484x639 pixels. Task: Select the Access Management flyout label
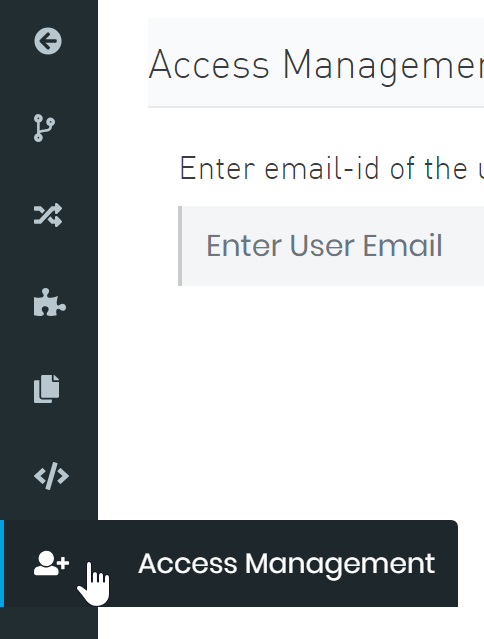point(287,564)
